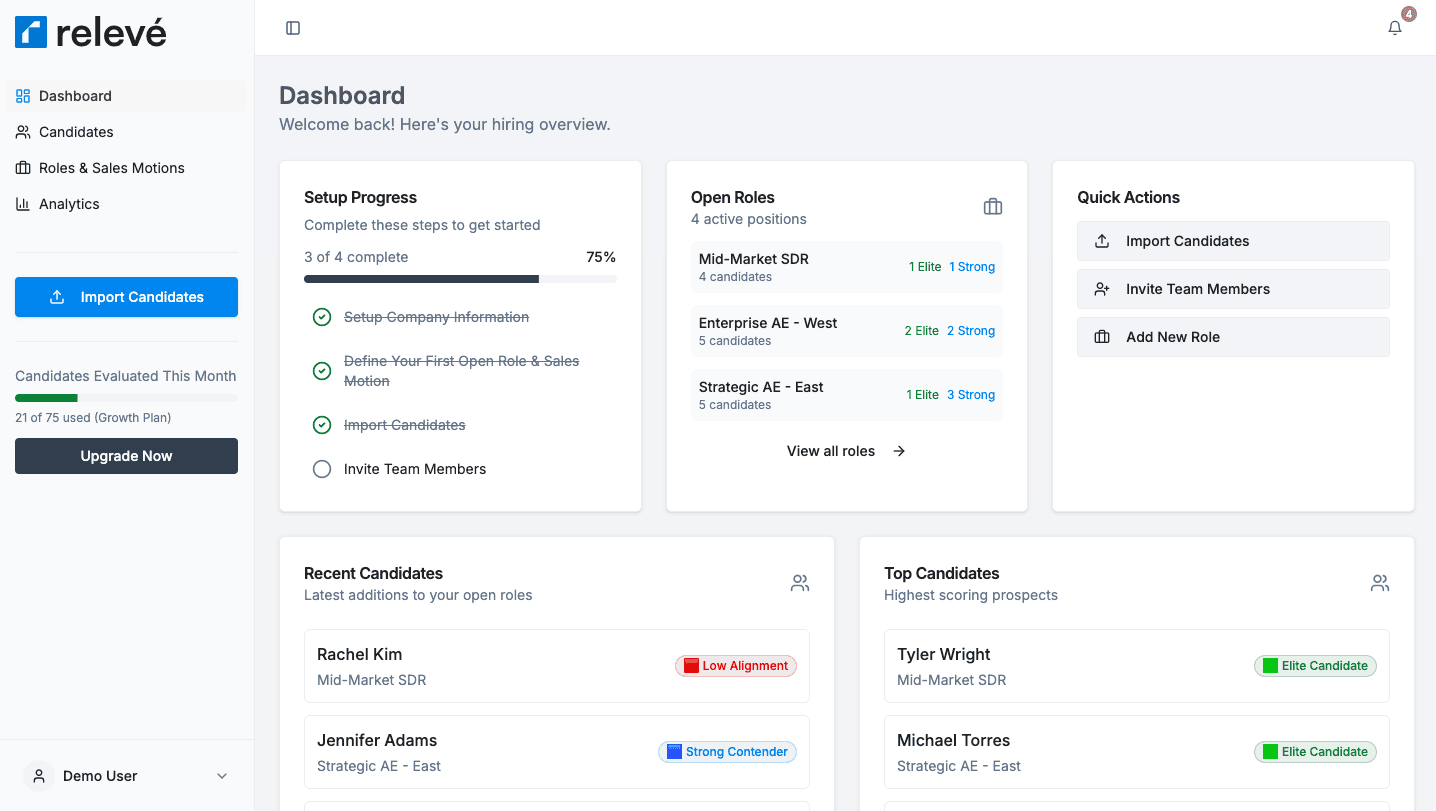
Task: Click the Candidates Evaluated progress bar
Action: tap(126, 397)
